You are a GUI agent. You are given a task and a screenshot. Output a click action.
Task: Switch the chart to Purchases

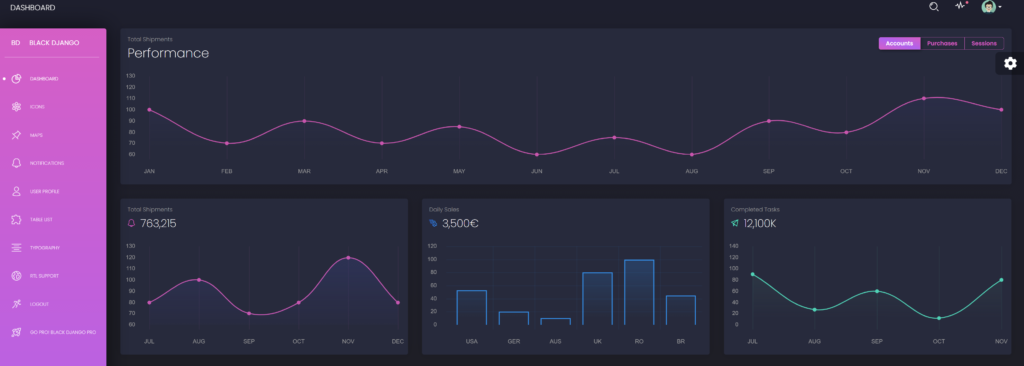coord(942,43)
